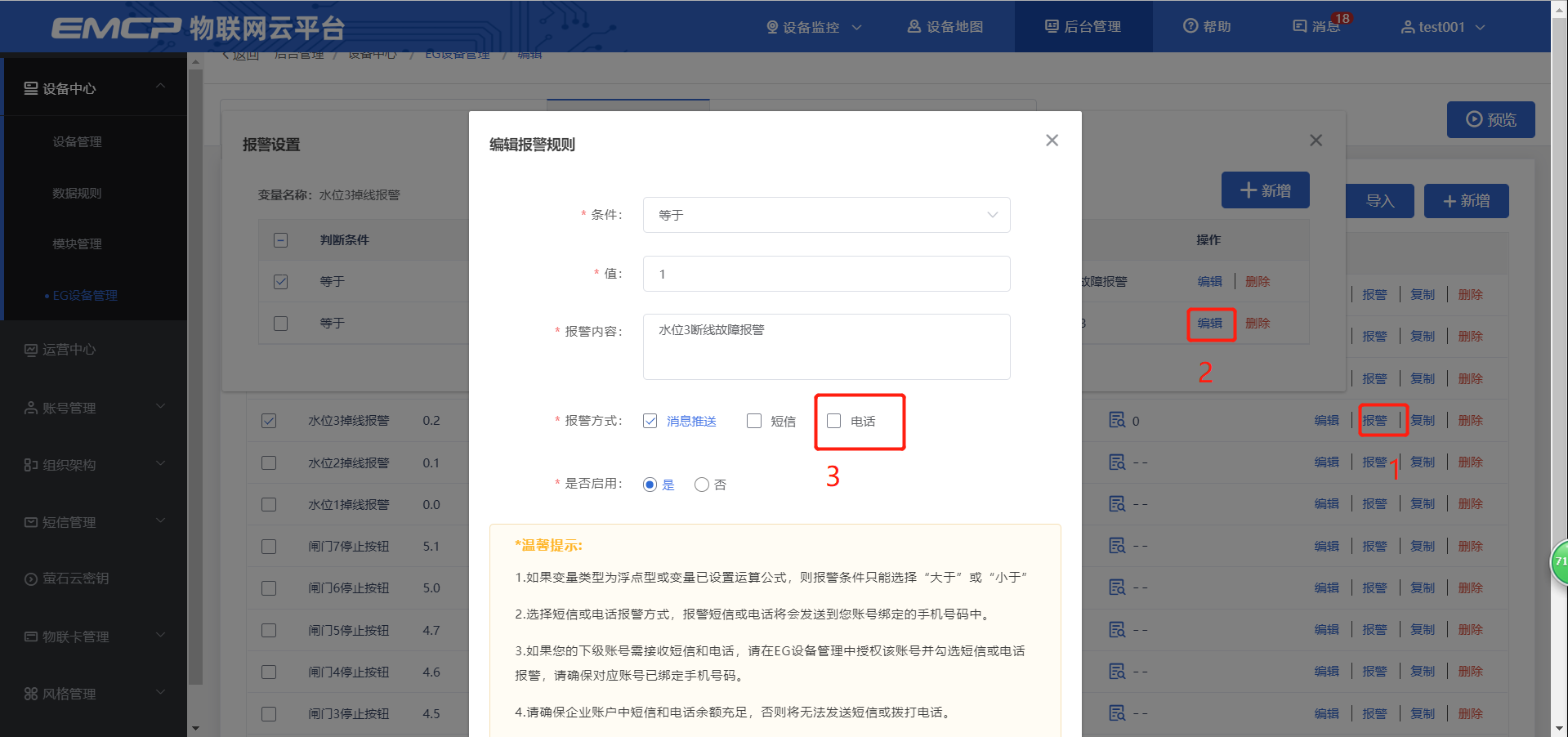This screenshot has width=1568, height=737.
Task: Check the 短信 alarm method
Action: [x=754, y=421]
